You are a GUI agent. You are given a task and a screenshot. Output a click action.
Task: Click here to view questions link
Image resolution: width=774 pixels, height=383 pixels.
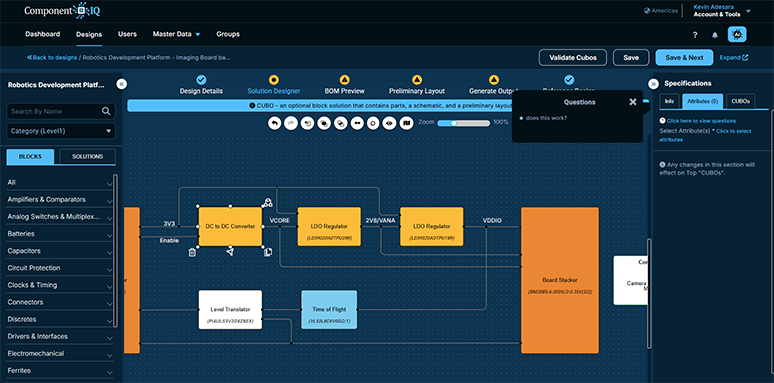click(701, 121)
